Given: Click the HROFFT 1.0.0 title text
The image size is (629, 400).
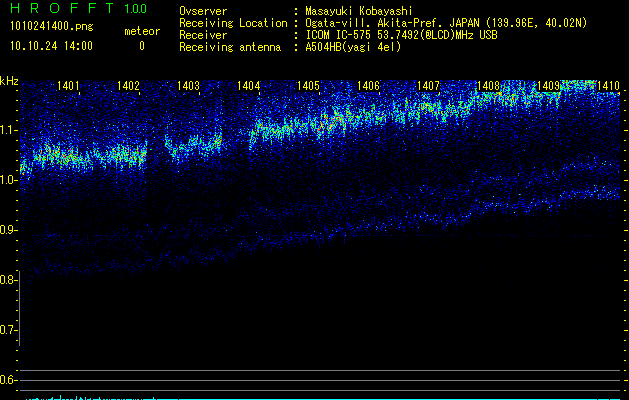Looking at the screenshot, I should [x=79, y=8].
